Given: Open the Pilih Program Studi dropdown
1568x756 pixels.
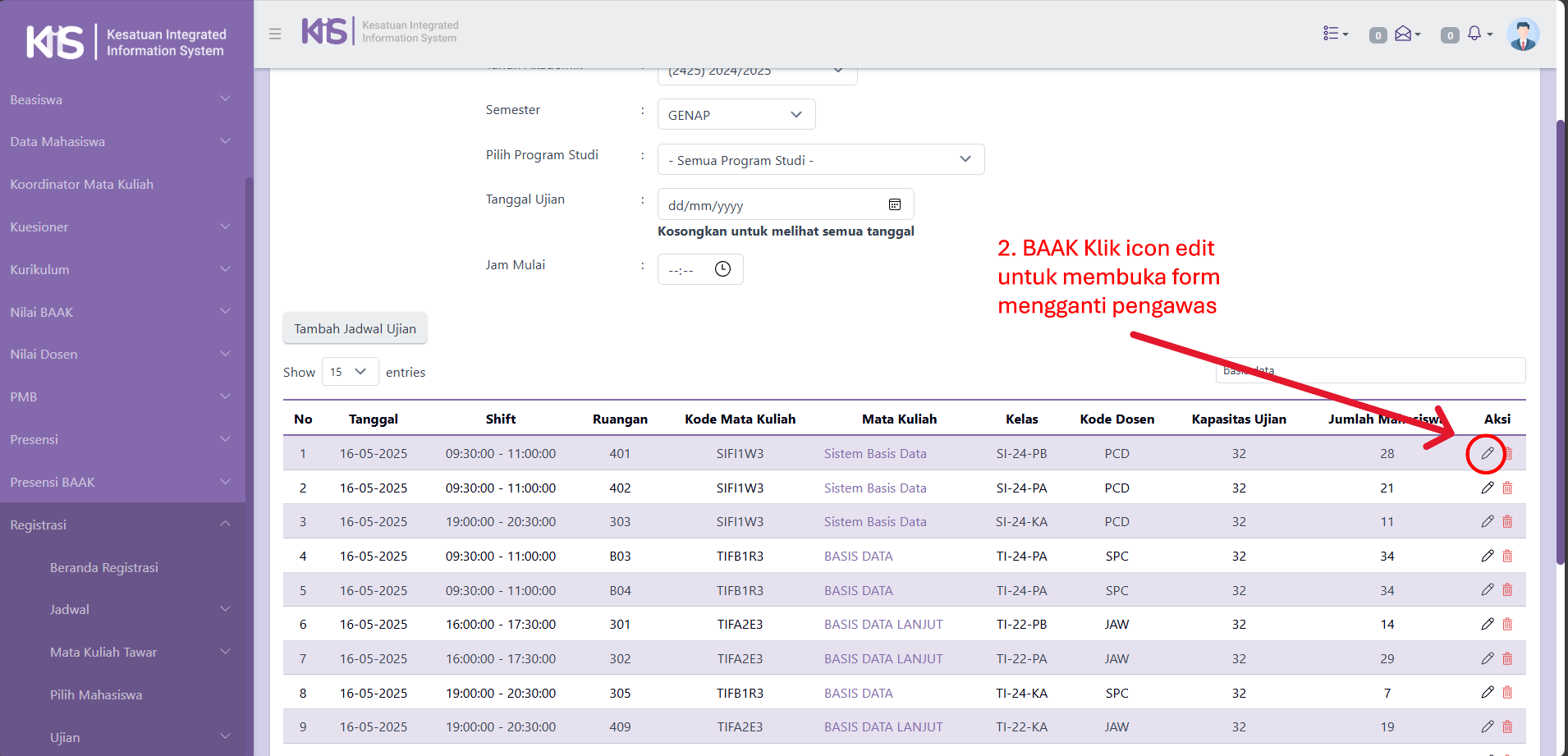Looking at the screenshot, I should [820, 160].
